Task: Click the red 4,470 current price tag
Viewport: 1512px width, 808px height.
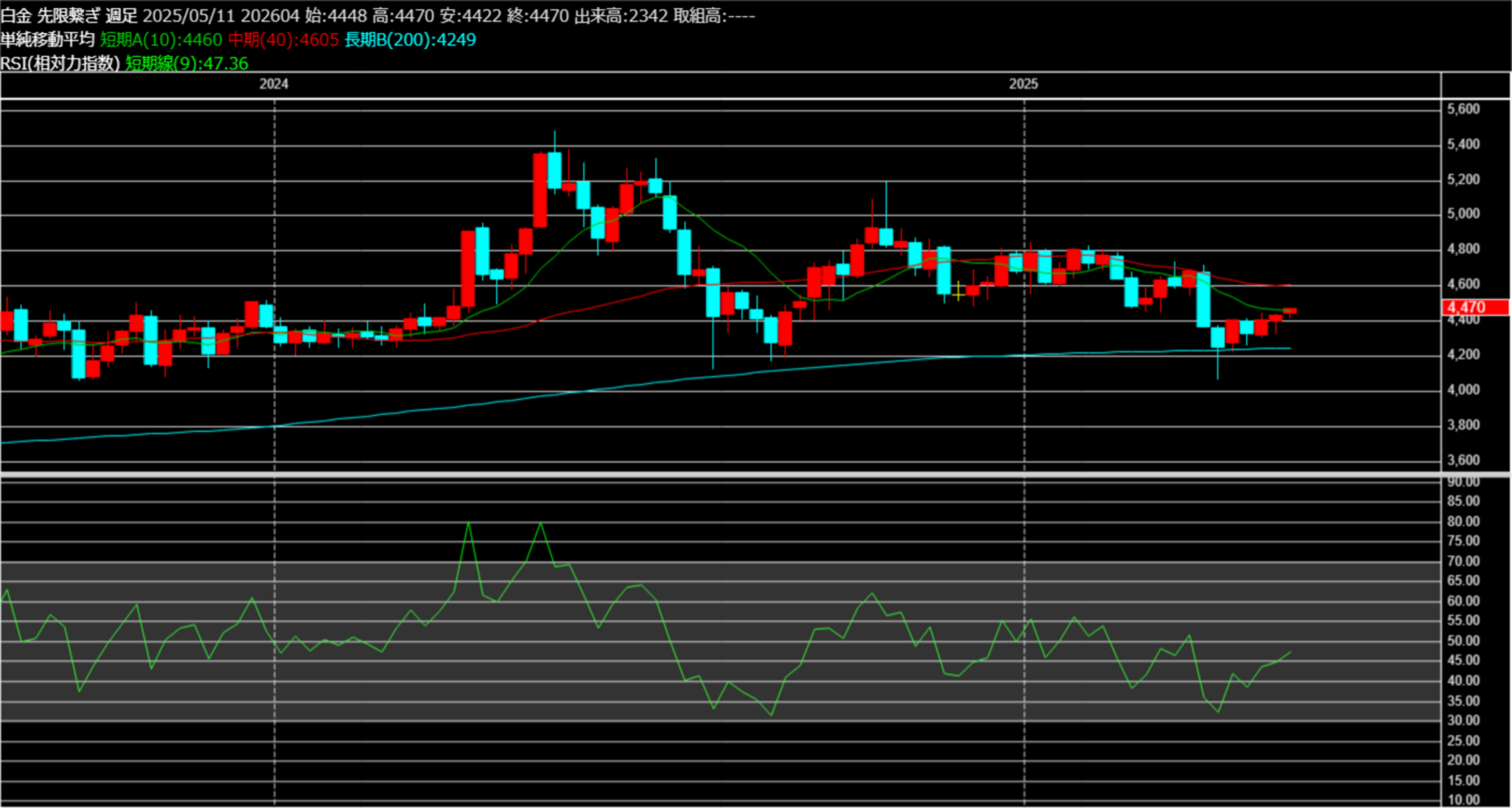Action: [x=1476, y=308]
